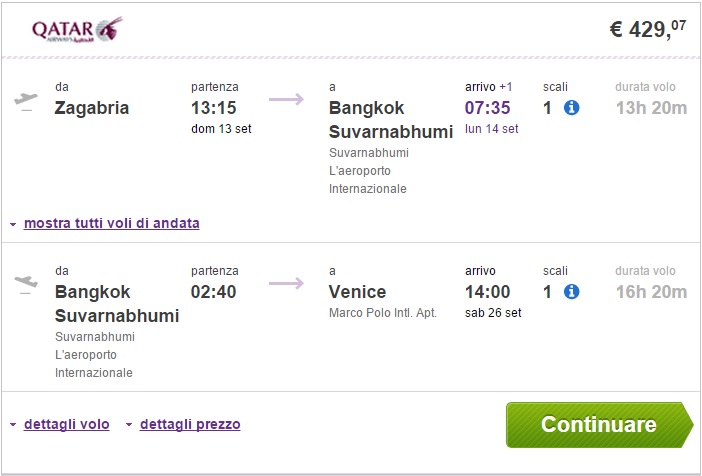Click the 13:15 outbound departure time
The image size is (702, 476).
tap(215, 108)
